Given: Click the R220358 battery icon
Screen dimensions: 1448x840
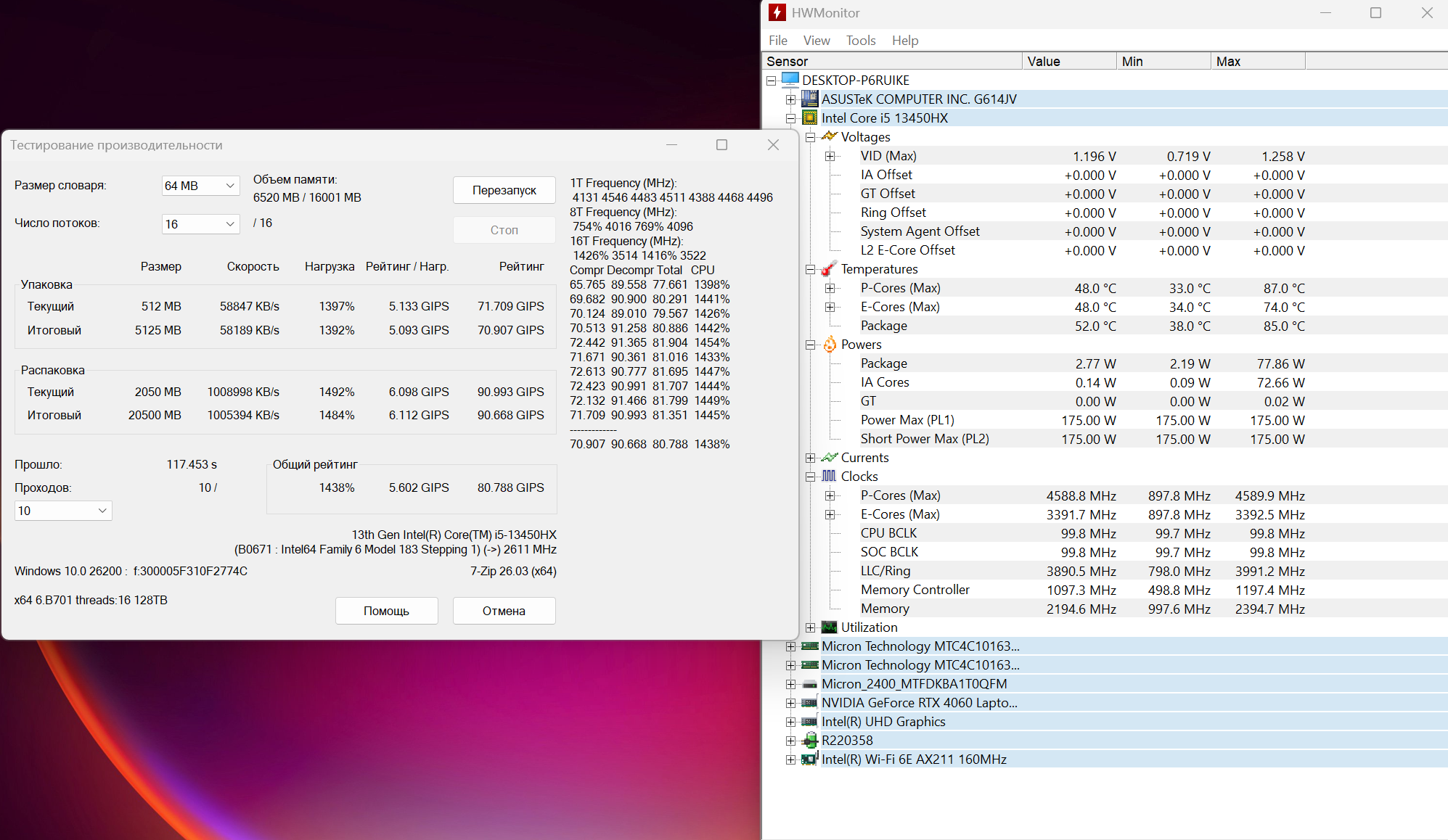Looking at the screenshot, I should [x=809, y=740].
